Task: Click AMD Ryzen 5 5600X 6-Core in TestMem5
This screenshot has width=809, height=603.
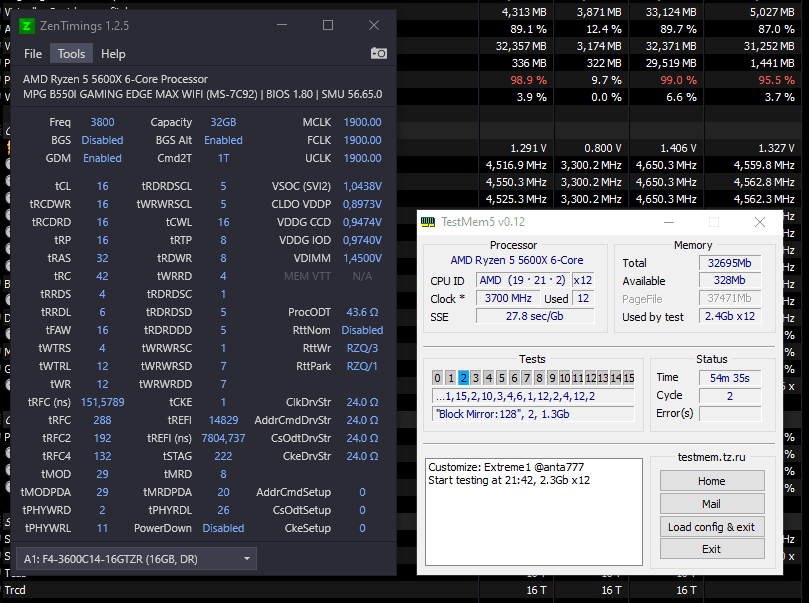Action: (516, 260)
